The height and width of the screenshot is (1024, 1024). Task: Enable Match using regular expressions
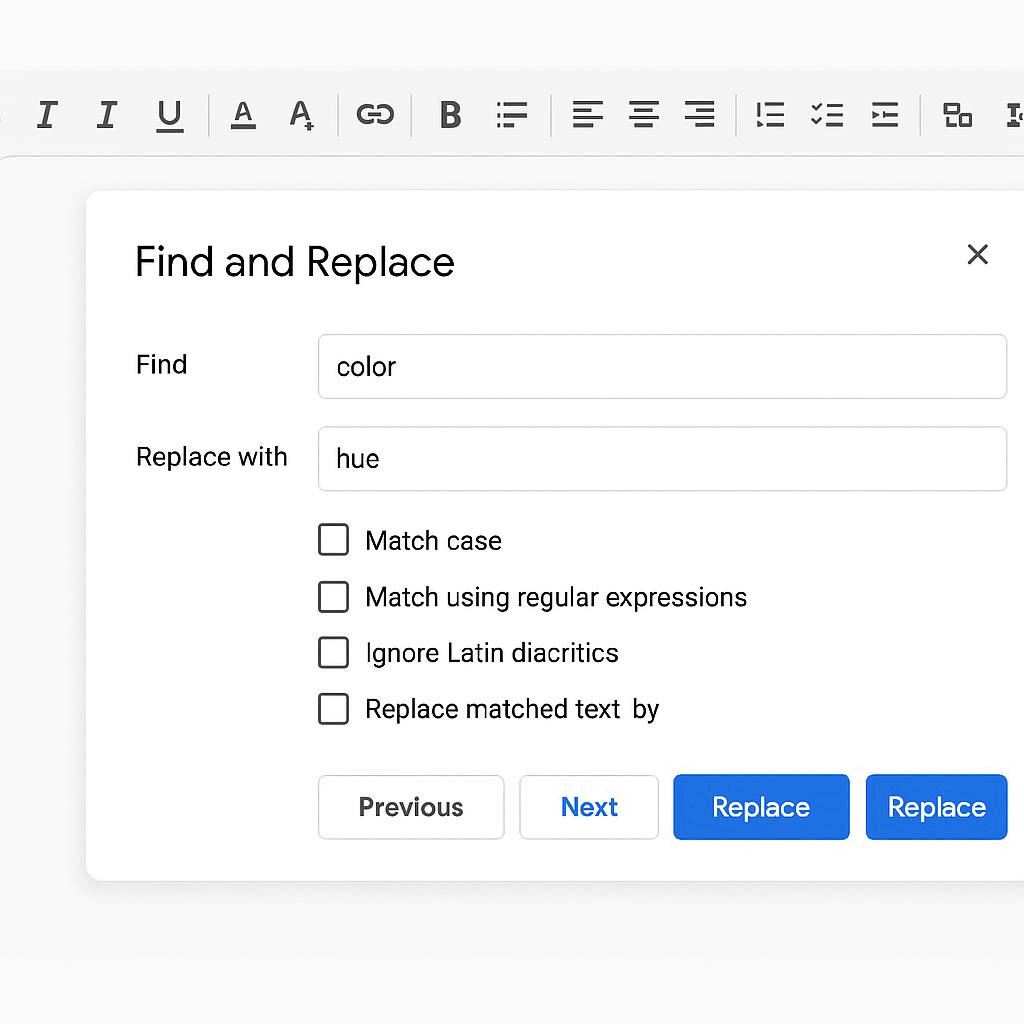pyautogui.click(x=333, y=596)
